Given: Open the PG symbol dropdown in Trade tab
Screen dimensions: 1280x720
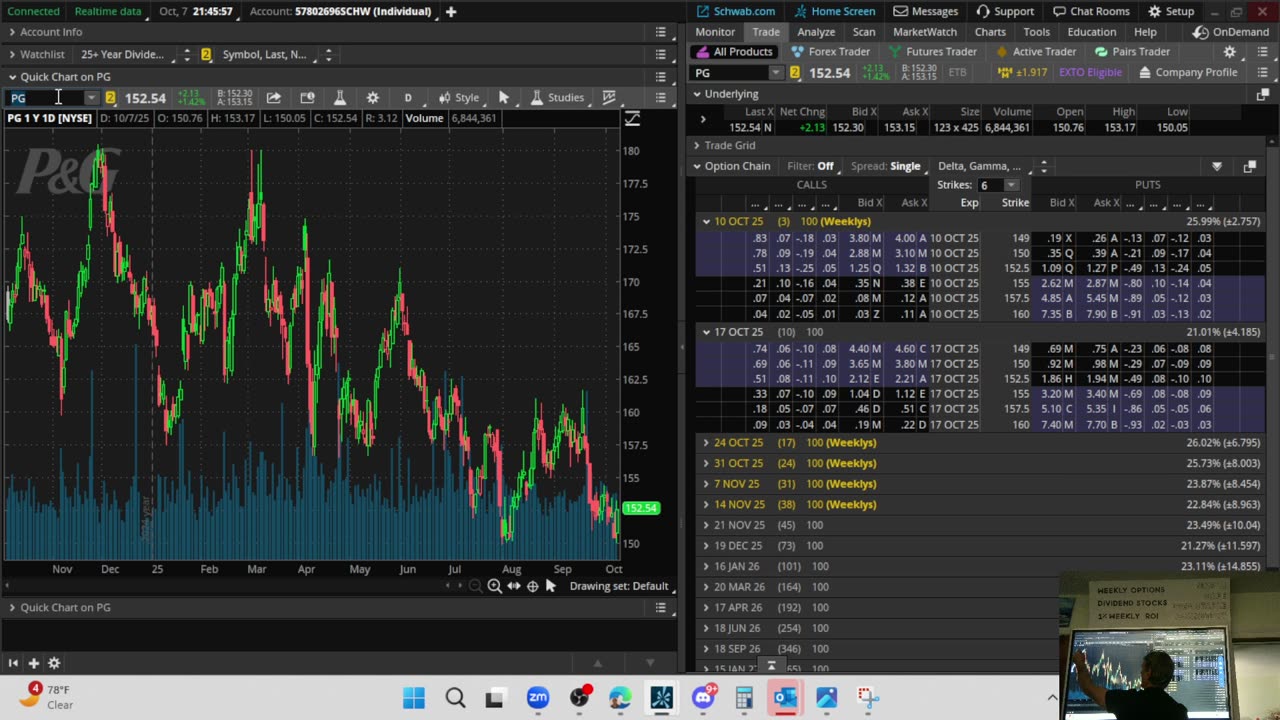Looking at the screenshot, I should coord(776,73).
